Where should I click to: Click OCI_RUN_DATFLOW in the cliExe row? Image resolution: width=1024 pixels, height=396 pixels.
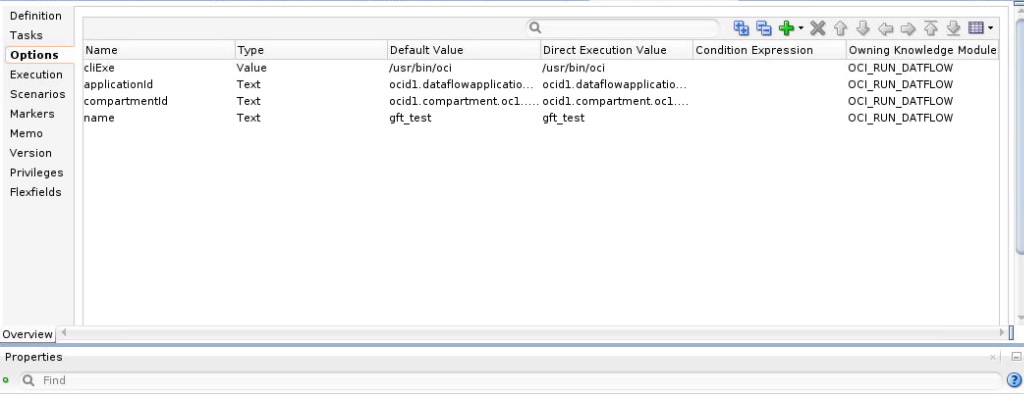pyautogui.click(x=900, y=67)
